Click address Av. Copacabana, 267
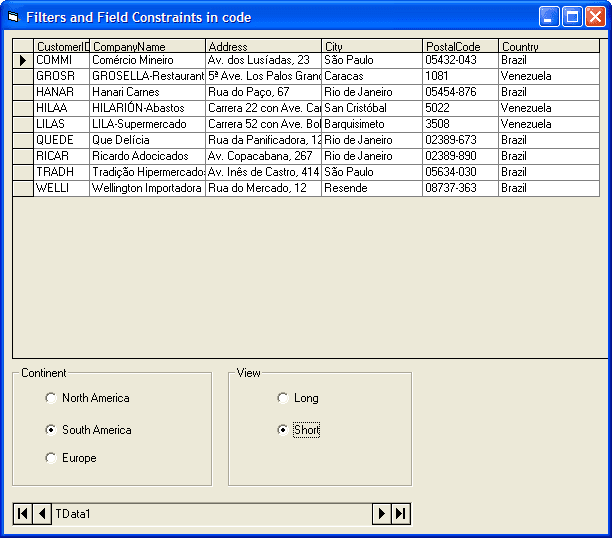This screenshot has width=612, height=538. 263,157
